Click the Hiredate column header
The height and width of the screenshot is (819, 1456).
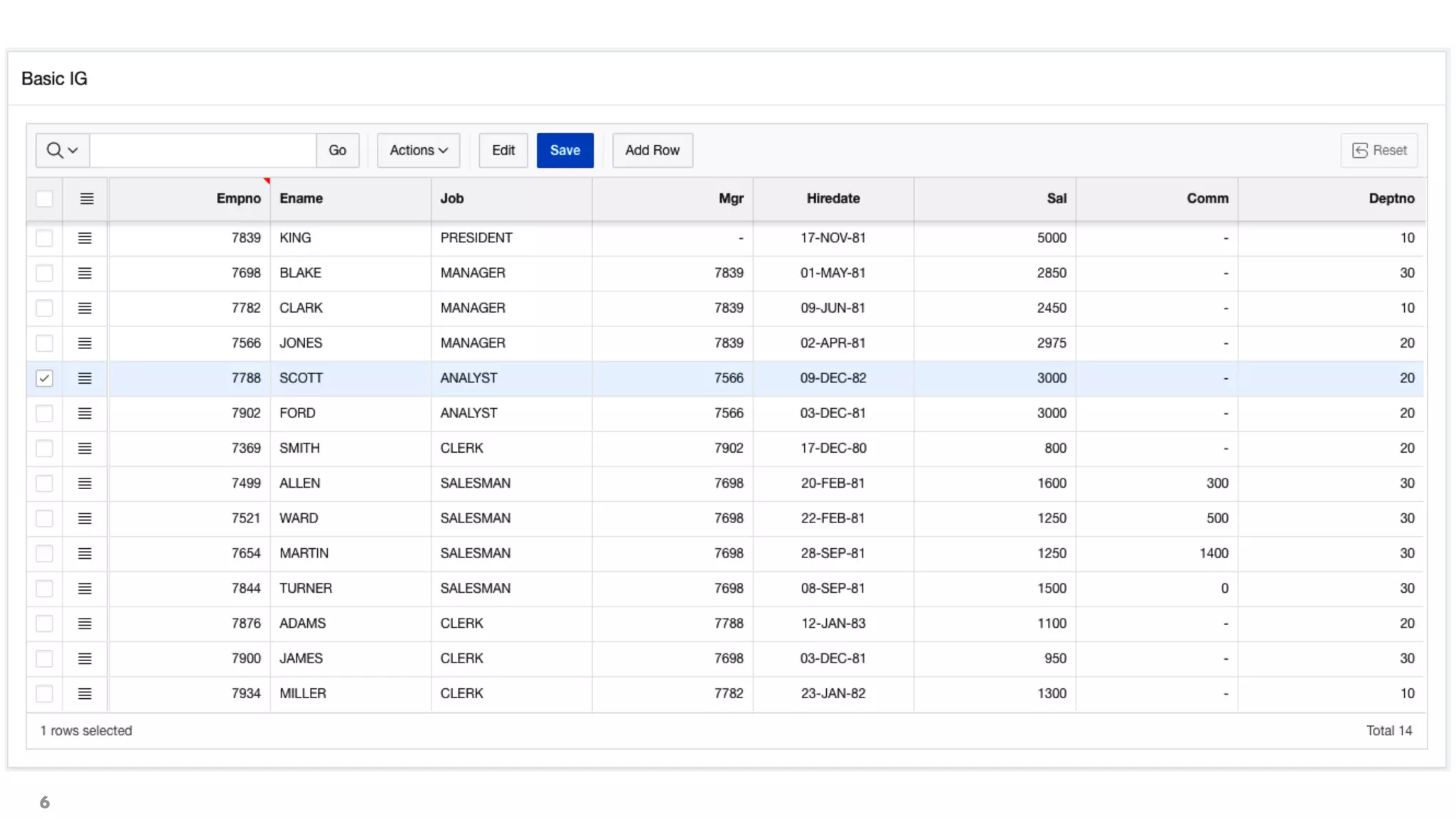click(833, 199)
